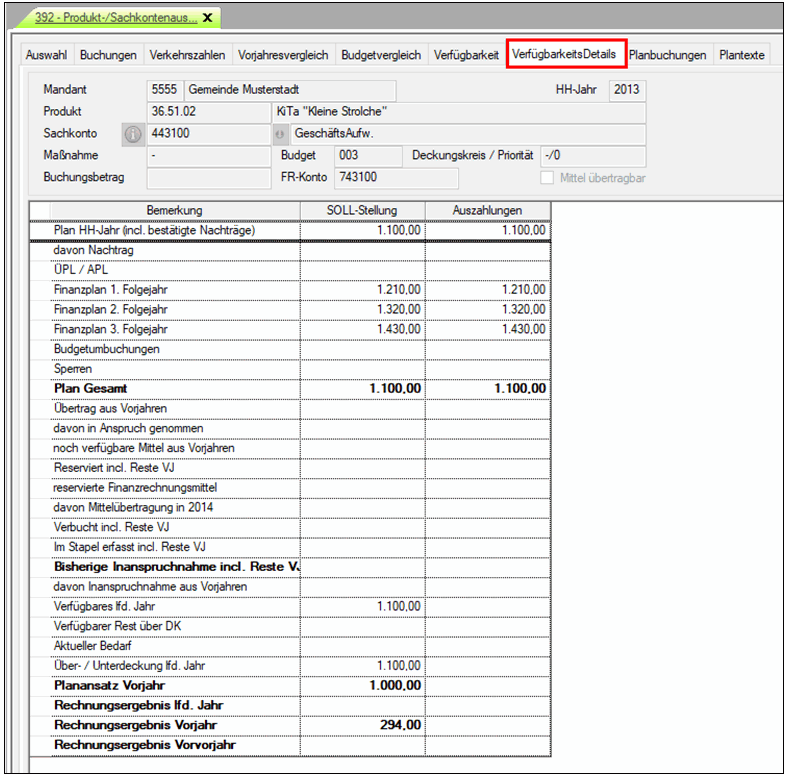
Task: Toggle the Mittel übertragbar checkbox
Action: coord(547,178)
